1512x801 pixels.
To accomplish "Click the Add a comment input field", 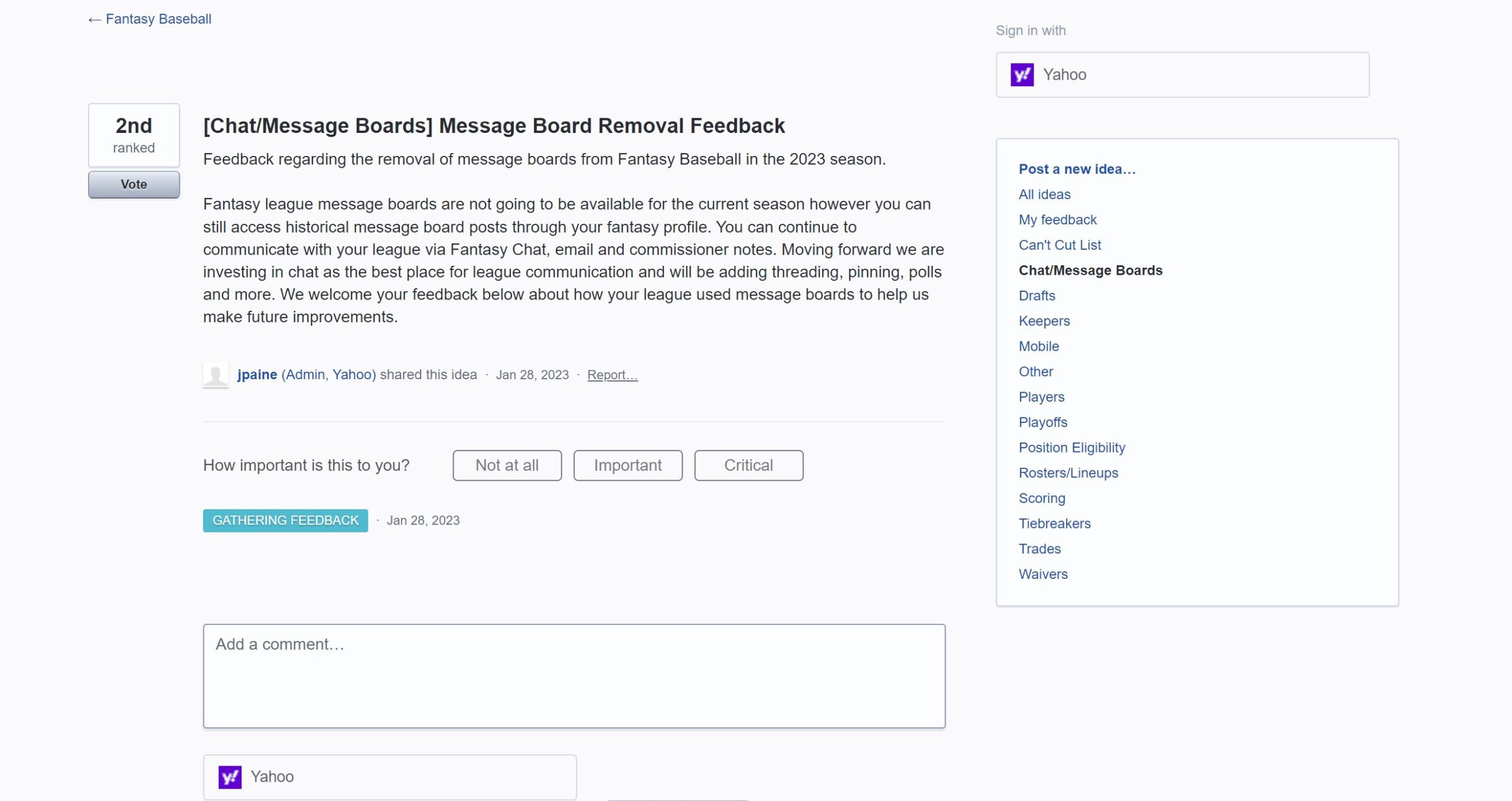I will point(574,676).
